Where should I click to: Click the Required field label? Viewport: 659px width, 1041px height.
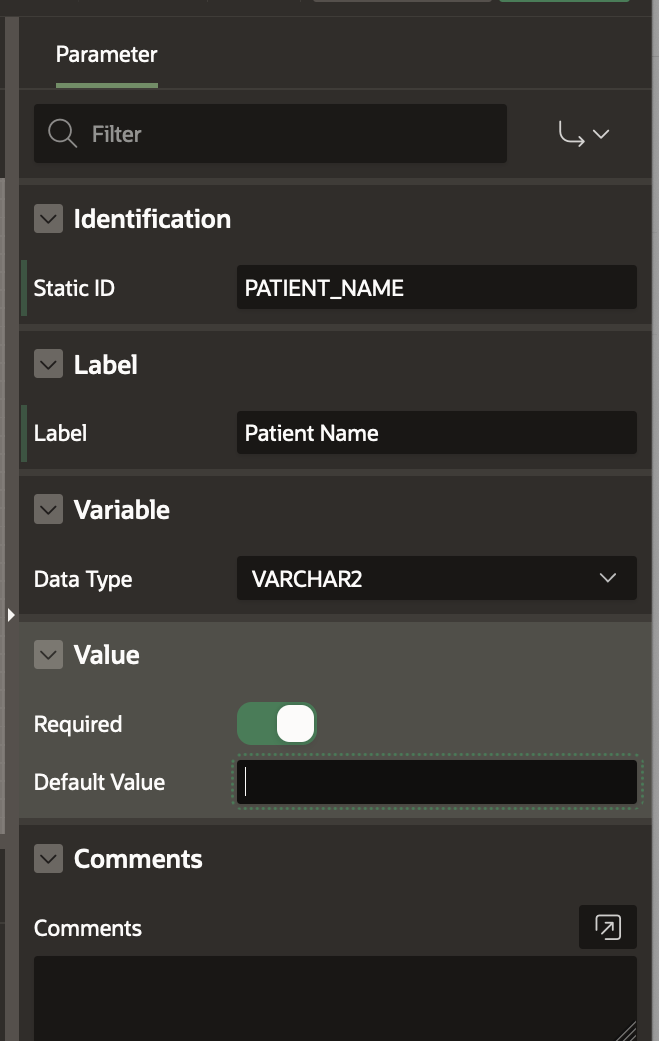pyautogui.click(x=78, y=724)
